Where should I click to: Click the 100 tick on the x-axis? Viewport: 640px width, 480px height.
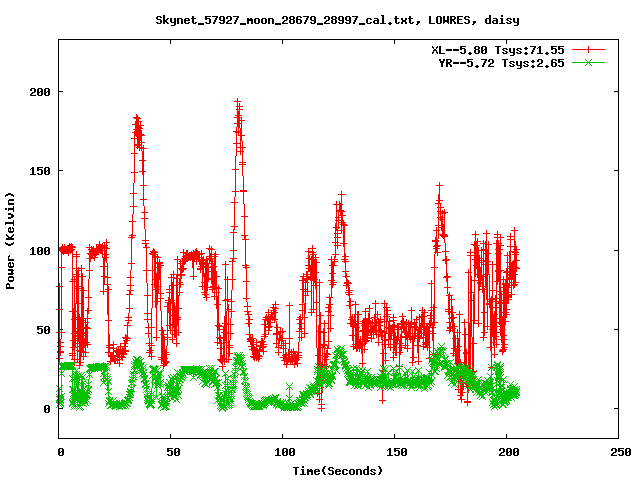pyautogui.click(x=282, y=452)
